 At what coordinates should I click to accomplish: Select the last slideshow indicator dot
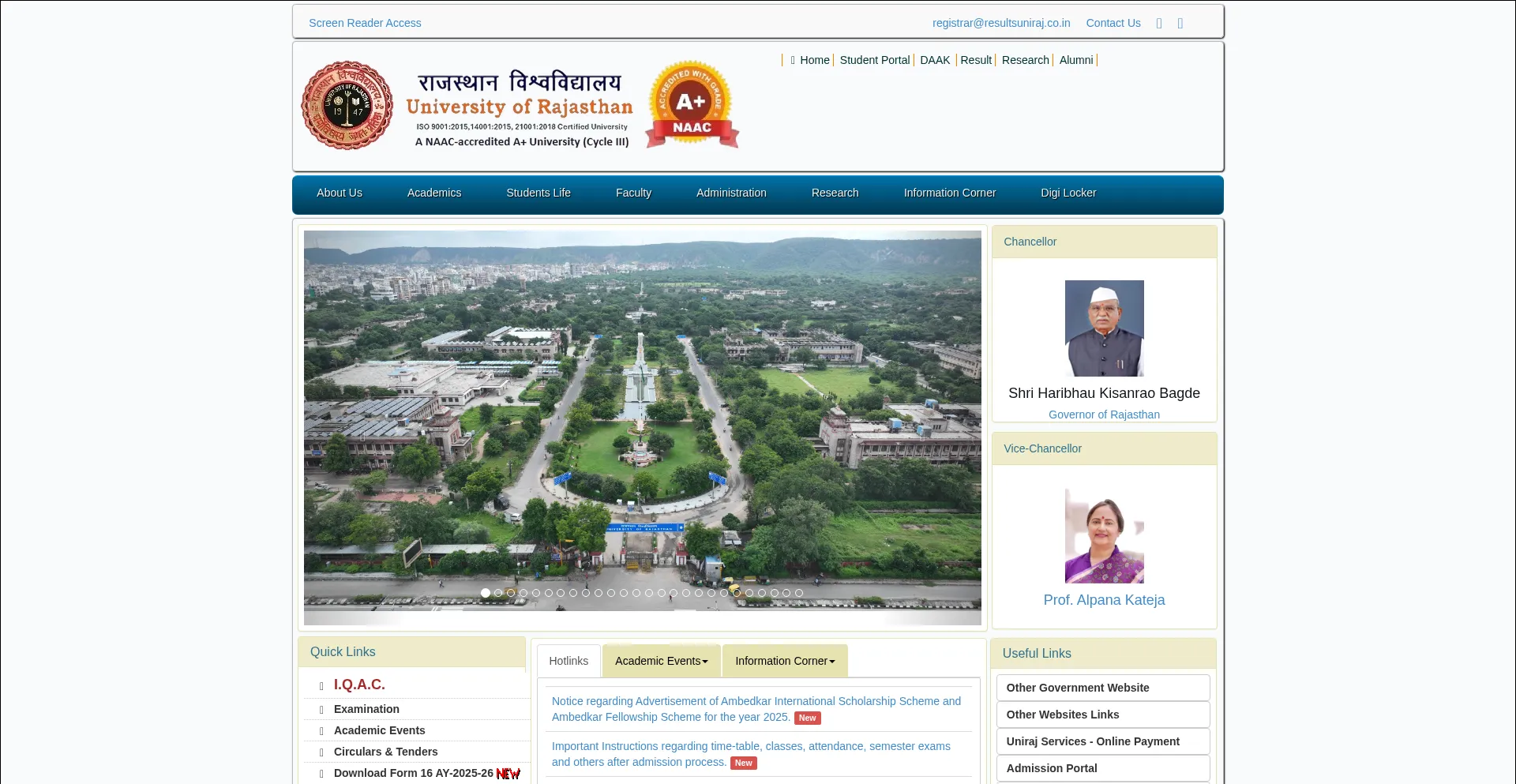point(799,593)
